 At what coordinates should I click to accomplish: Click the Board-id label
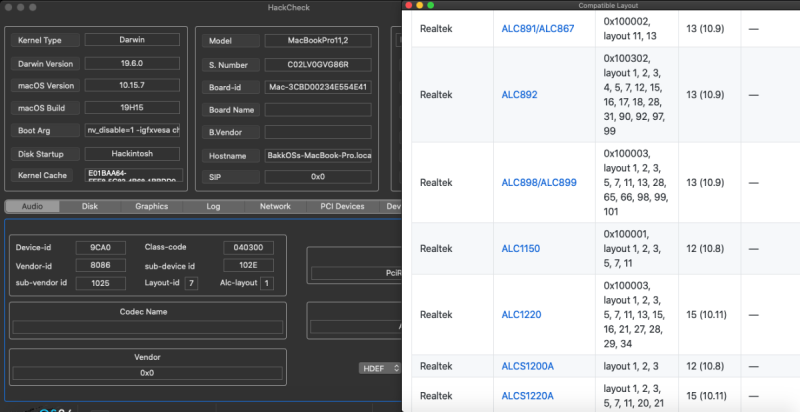pyautogui.click(x=231, y=87)
